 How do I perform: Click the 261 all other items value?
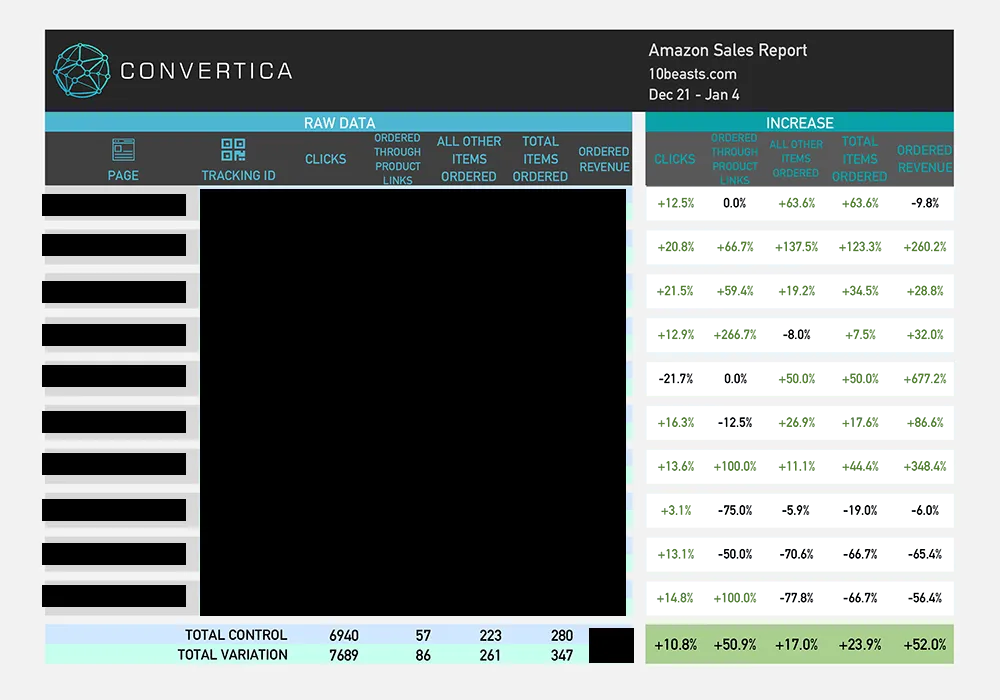[490, 655]
